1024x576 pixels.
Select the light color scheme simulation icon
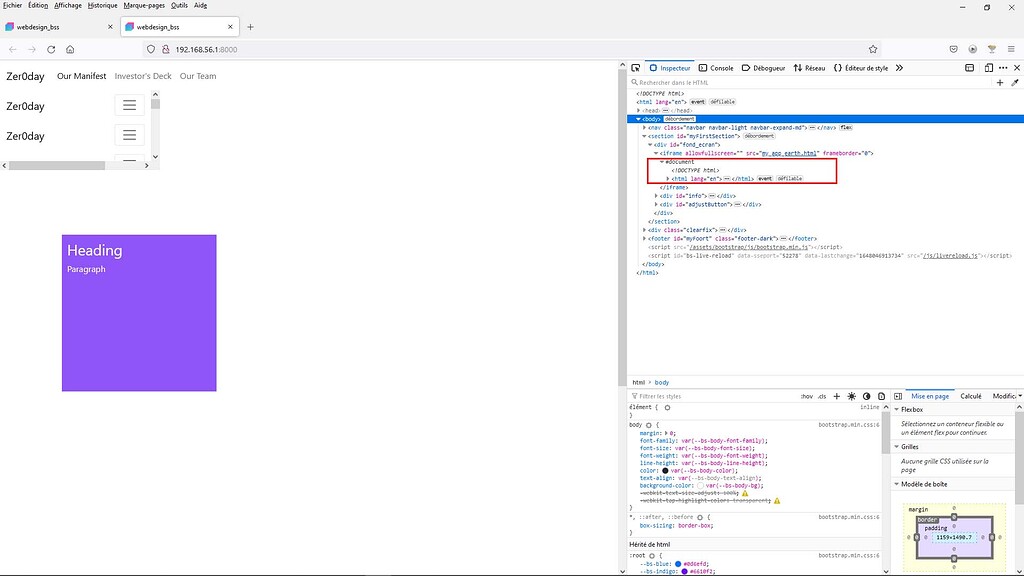coord(852,395)
